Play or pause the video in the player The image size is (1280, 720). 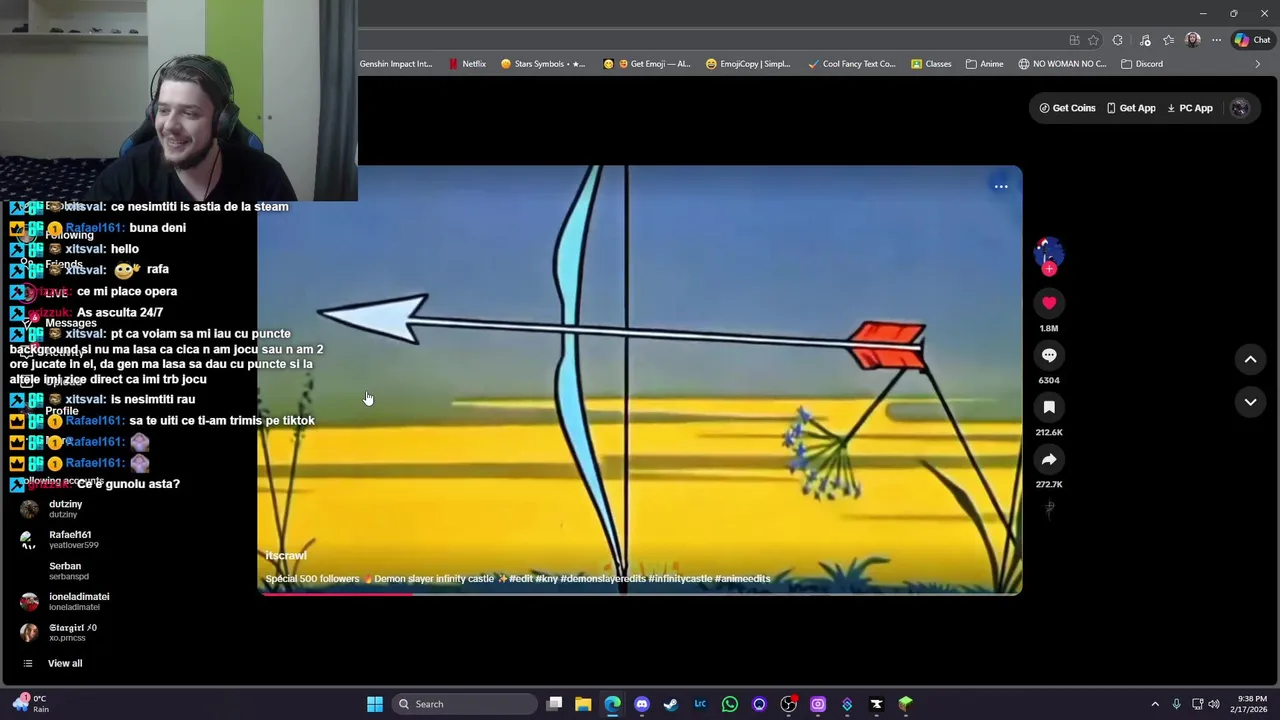pos(640,380)
